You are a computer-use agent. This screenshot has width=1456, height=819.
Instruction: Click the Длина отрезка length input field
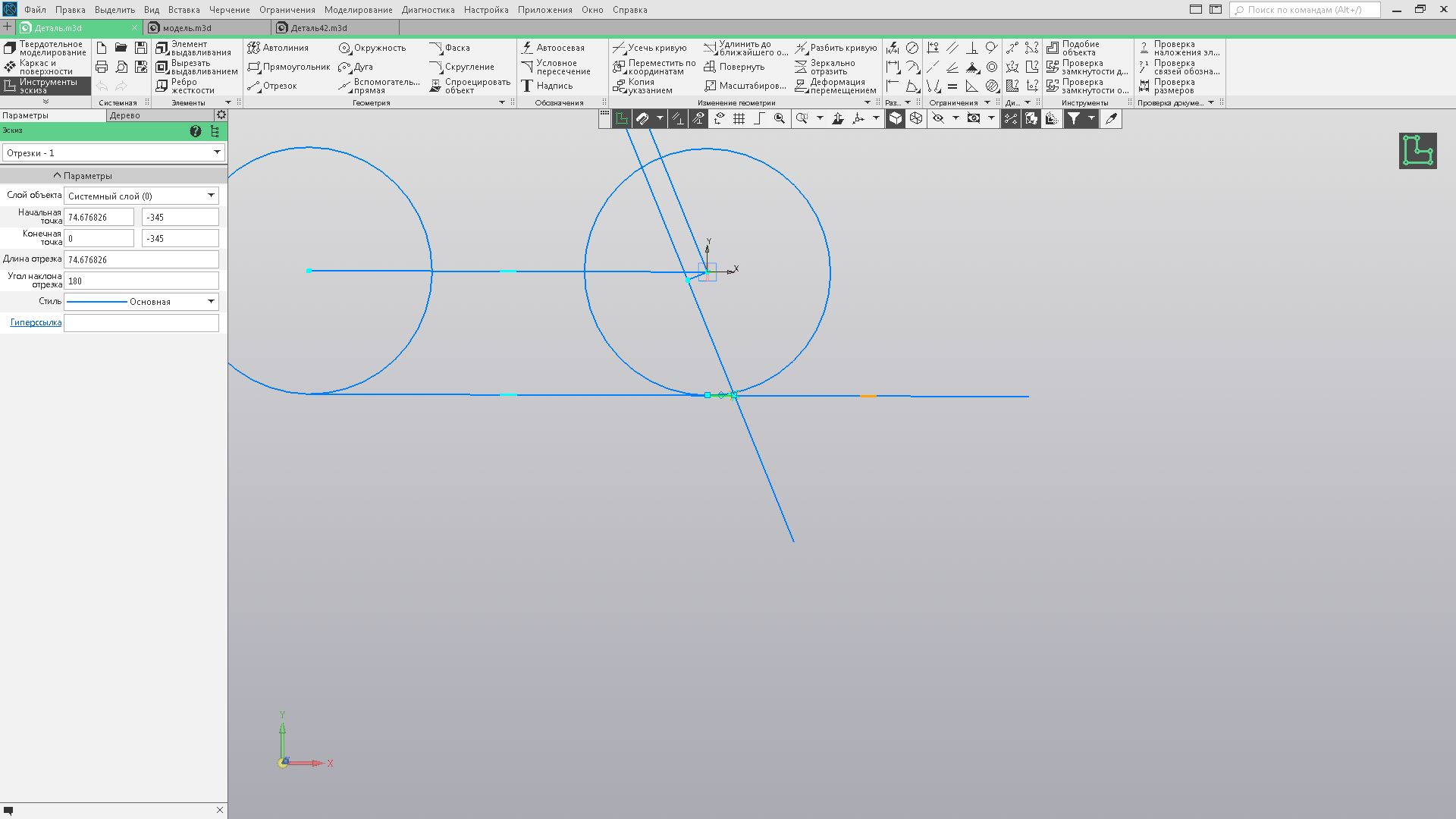141,259
